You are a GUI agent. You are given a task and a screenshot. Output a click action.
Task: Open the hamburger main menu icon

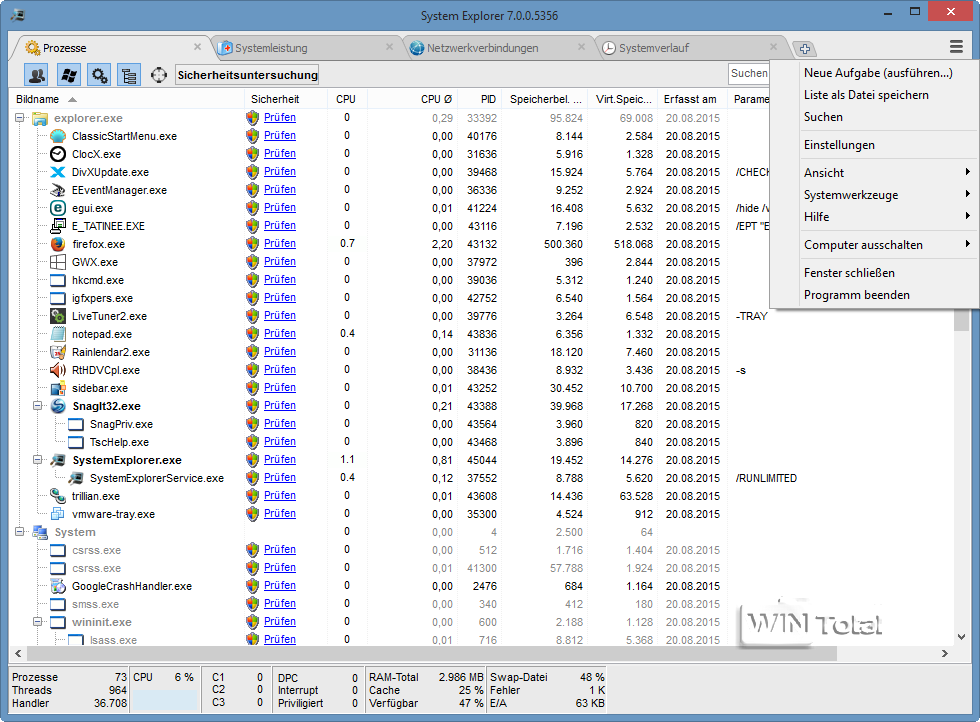pyautogui.click(x=957, y=47)
